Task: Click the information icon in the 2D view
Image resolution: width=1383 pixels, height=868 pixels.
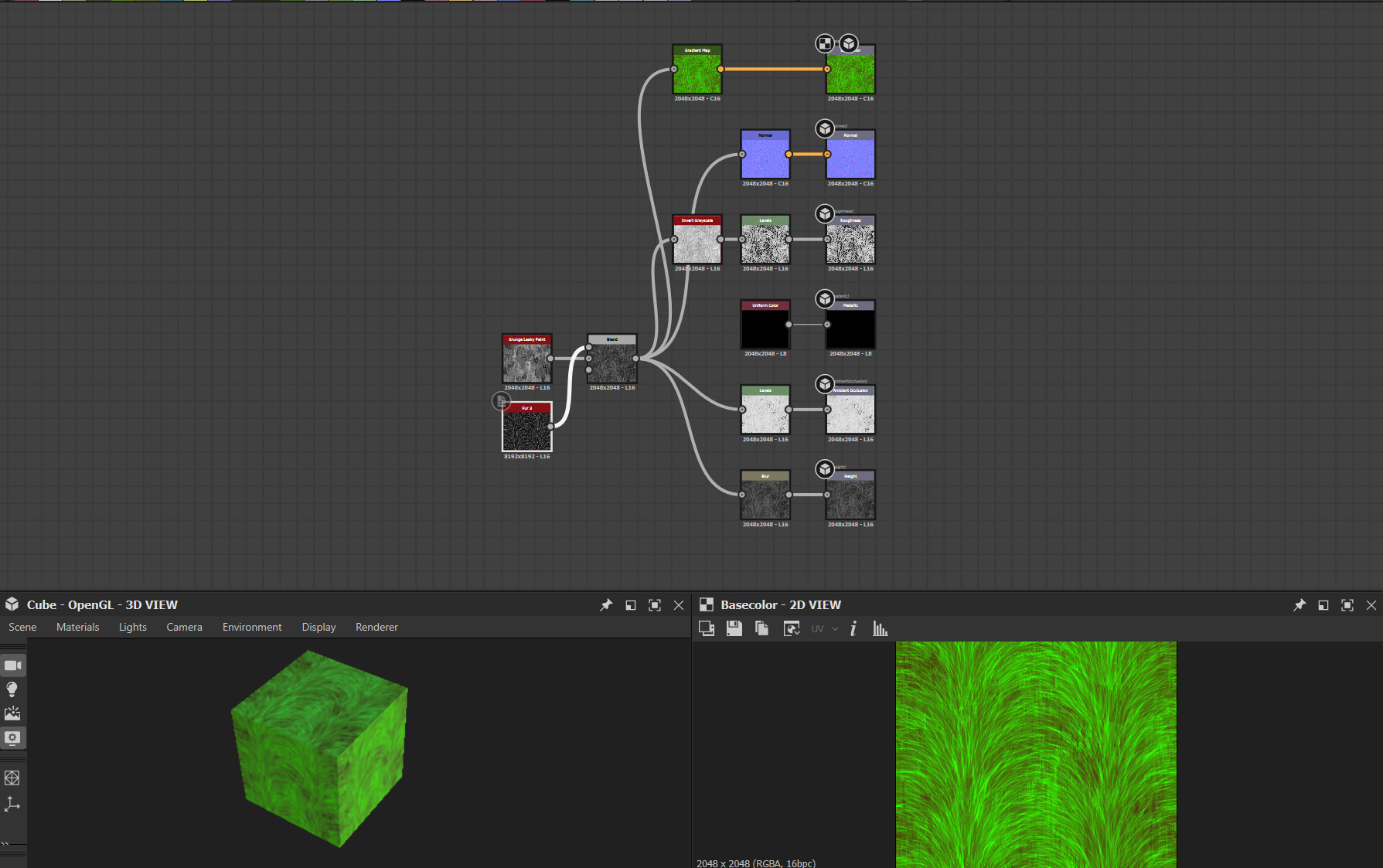Action: 853,629
